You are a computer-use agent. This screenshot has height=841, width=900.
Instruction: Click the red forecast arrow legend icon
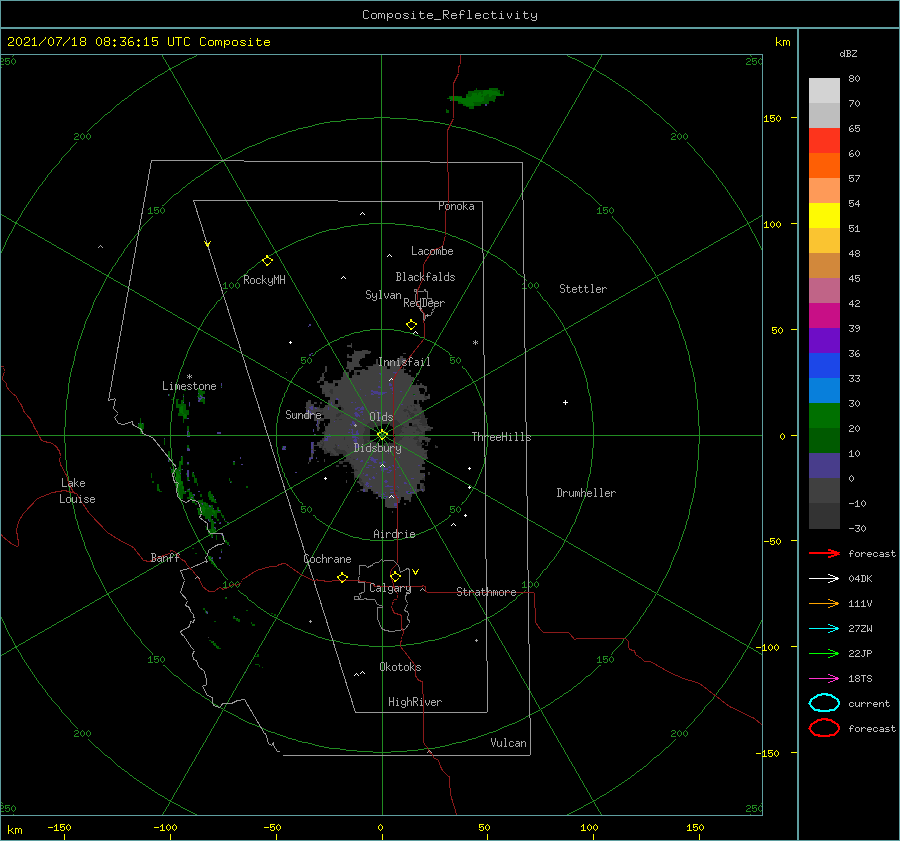824,553
